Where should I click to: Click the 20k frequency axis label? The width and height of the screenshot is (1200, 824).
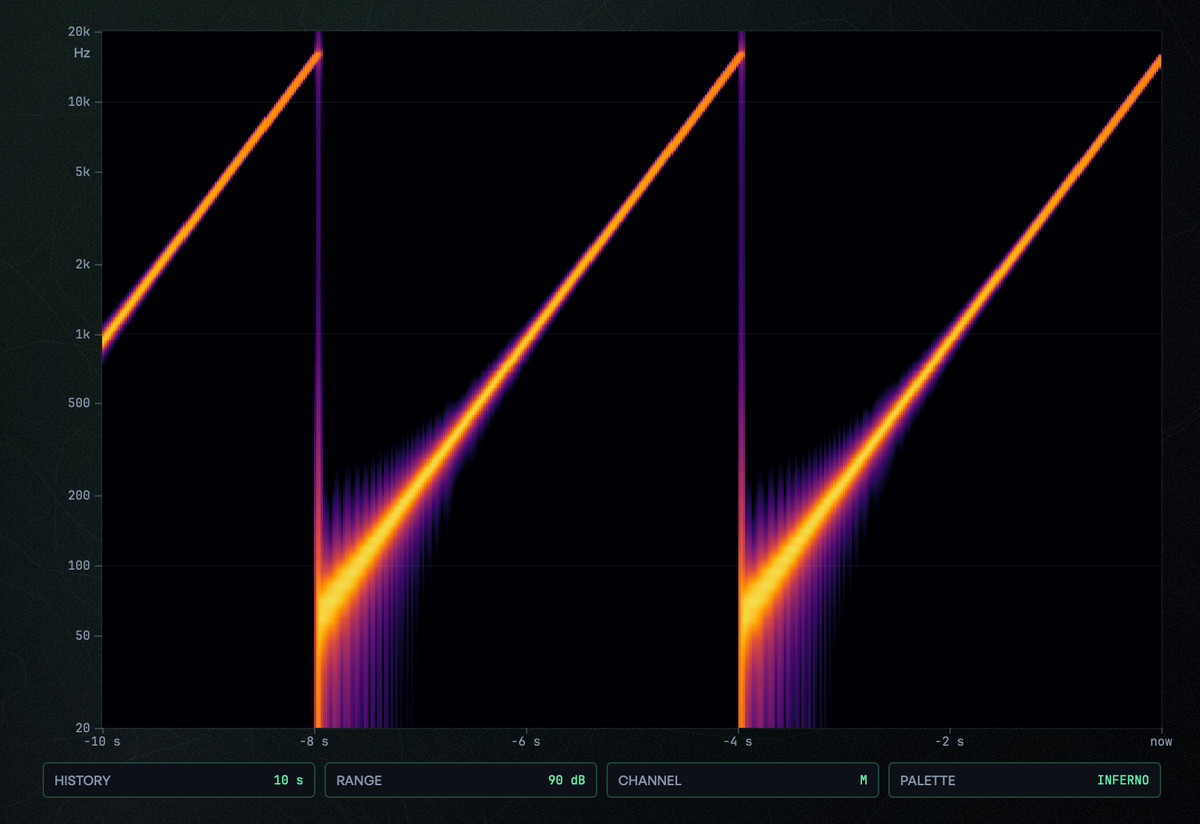point(81,33)
